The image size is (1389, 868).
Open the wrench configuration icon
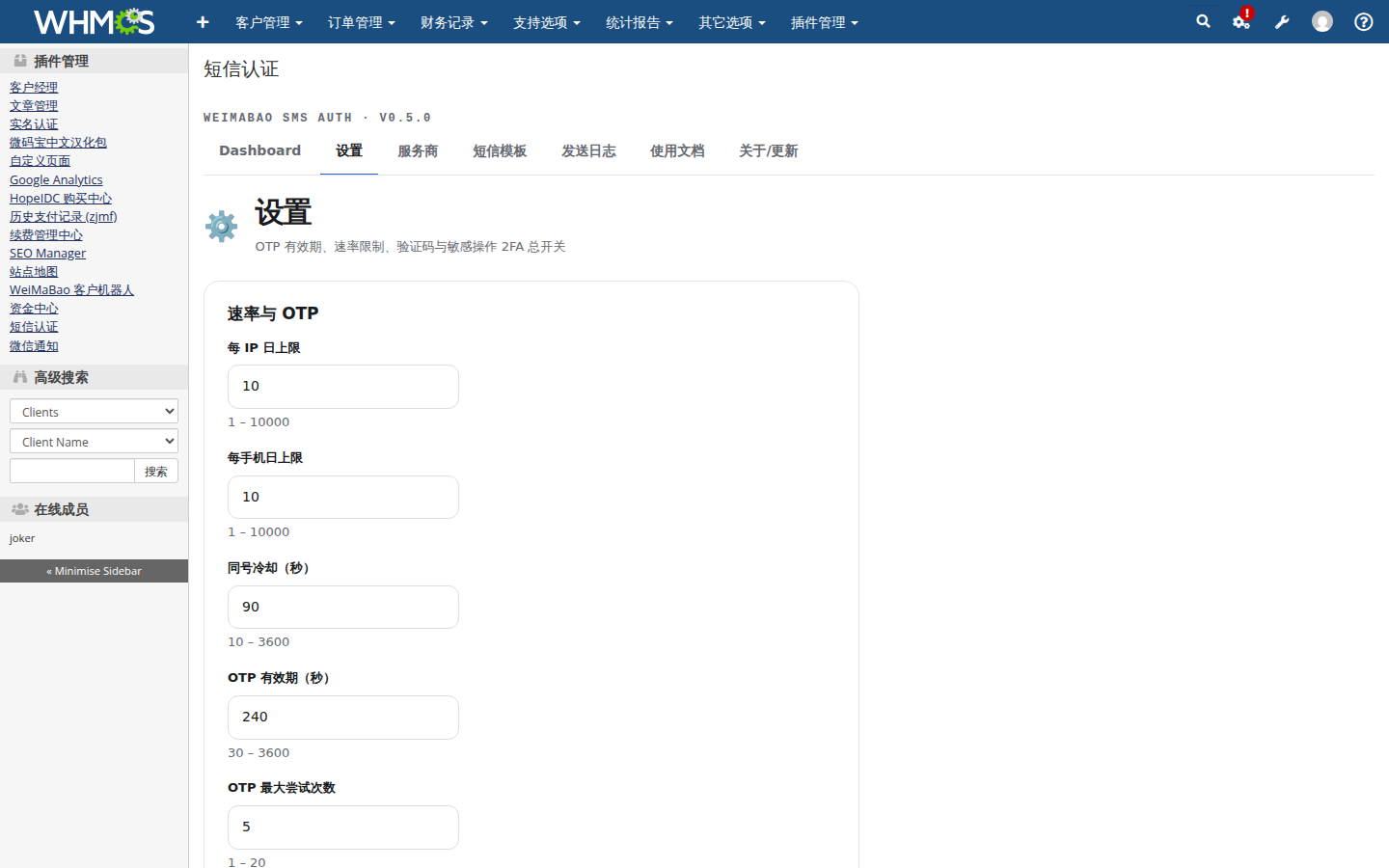1282,21
